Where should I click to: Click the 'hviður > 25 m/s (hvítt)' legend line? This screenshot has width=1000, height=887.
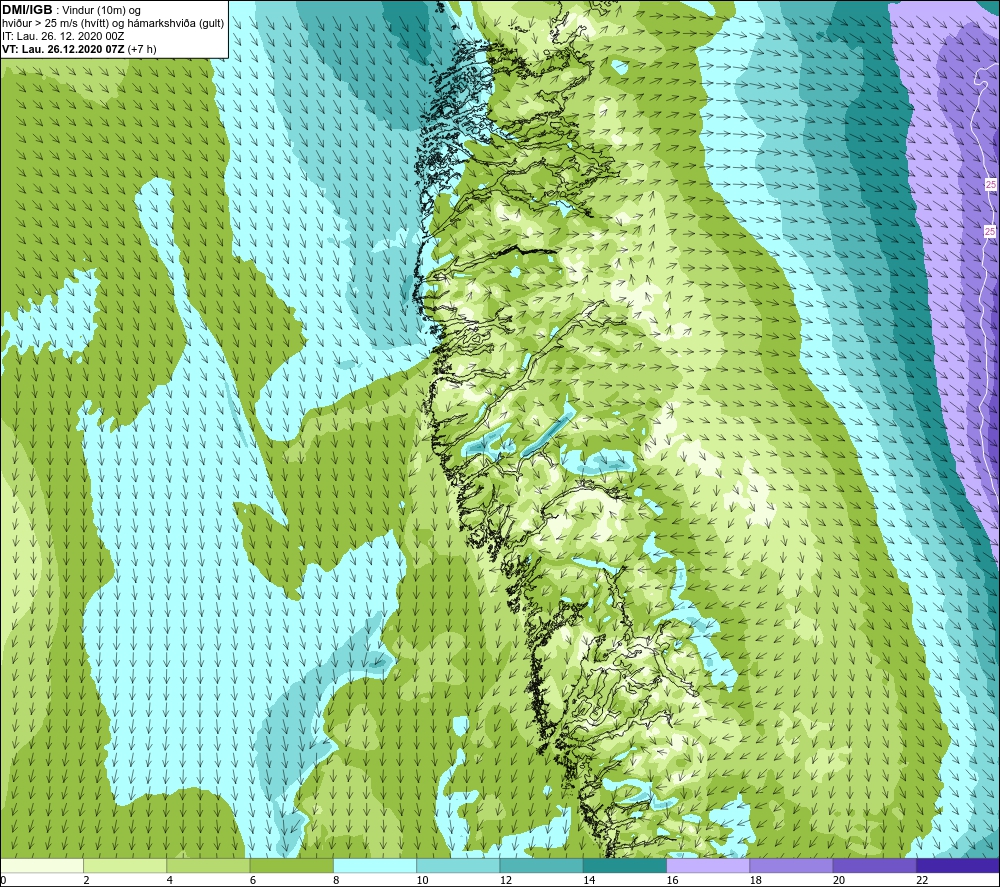pyautogui.click(x=55, y=24)
